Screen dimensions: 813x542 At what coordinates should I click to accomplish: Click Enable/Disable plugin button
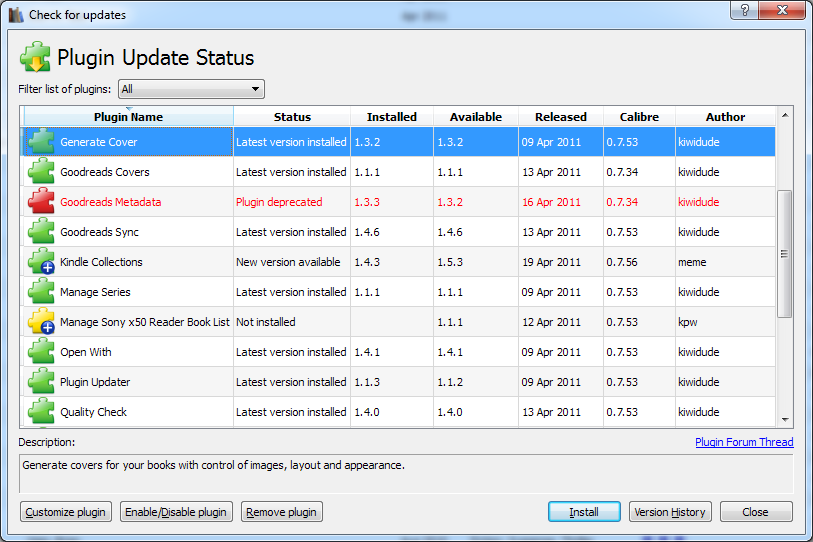176,512
